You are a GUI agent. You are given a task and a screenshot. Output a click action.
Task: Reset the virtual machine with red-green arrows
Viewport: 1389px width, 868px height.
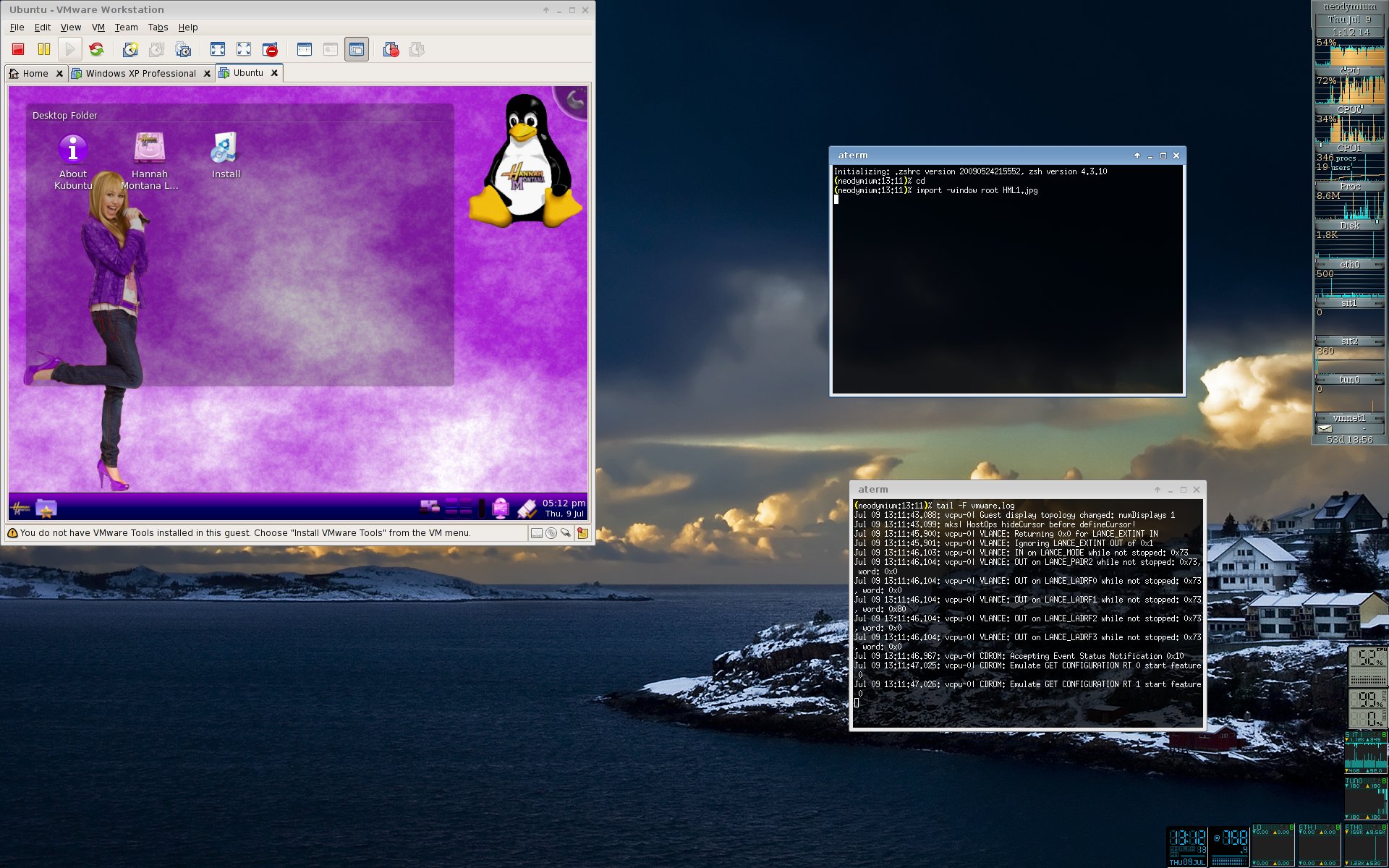pyautogui.click(x=96, y=49)
